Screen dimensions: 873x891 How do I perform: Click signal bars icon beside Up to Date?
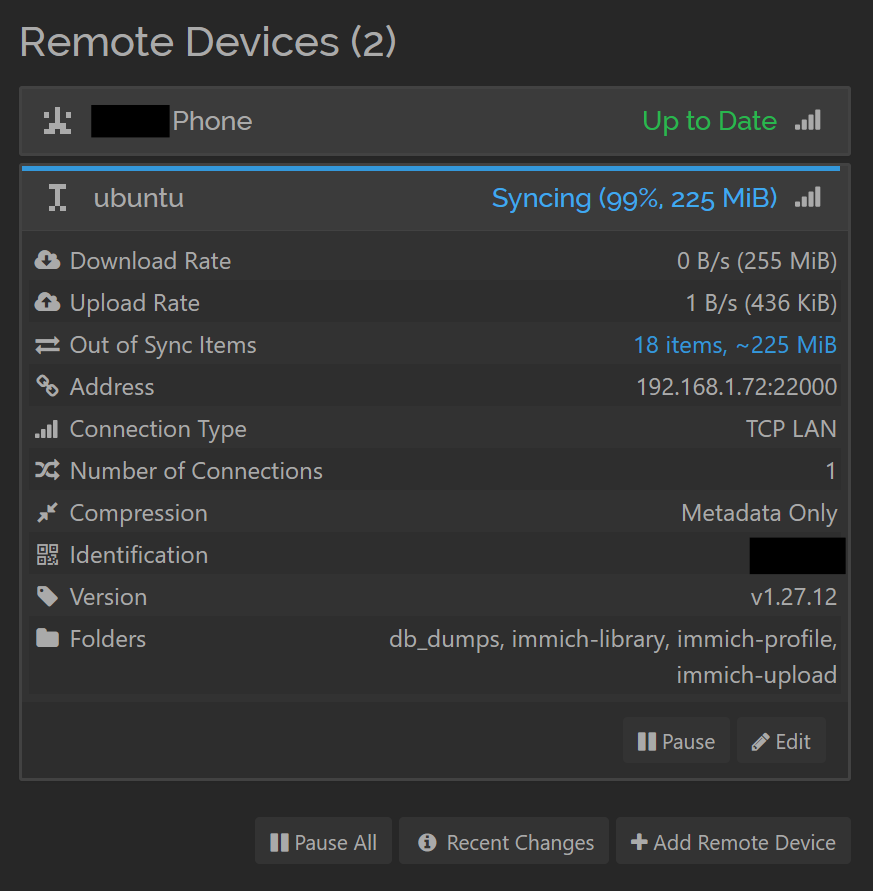[x=808, y=120]
